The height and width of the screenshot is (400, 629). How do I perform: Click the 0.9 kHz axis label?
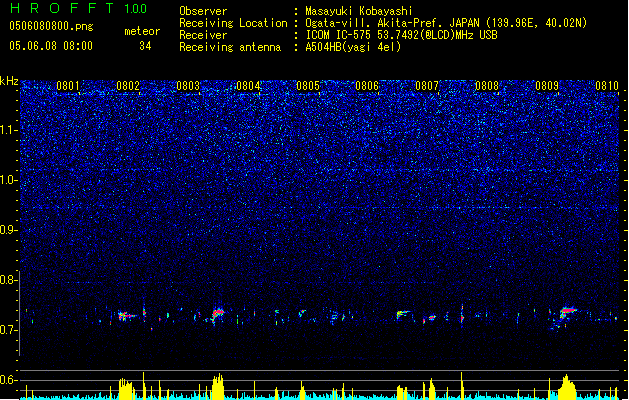8,230
